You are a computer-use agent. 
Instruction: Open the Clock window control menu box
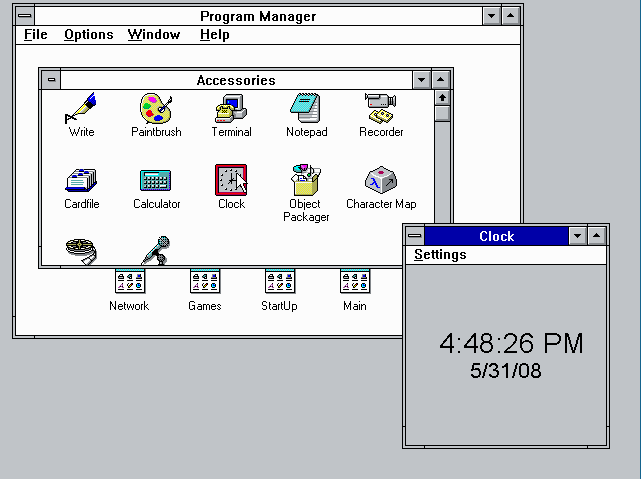click(x=415, y=236)
